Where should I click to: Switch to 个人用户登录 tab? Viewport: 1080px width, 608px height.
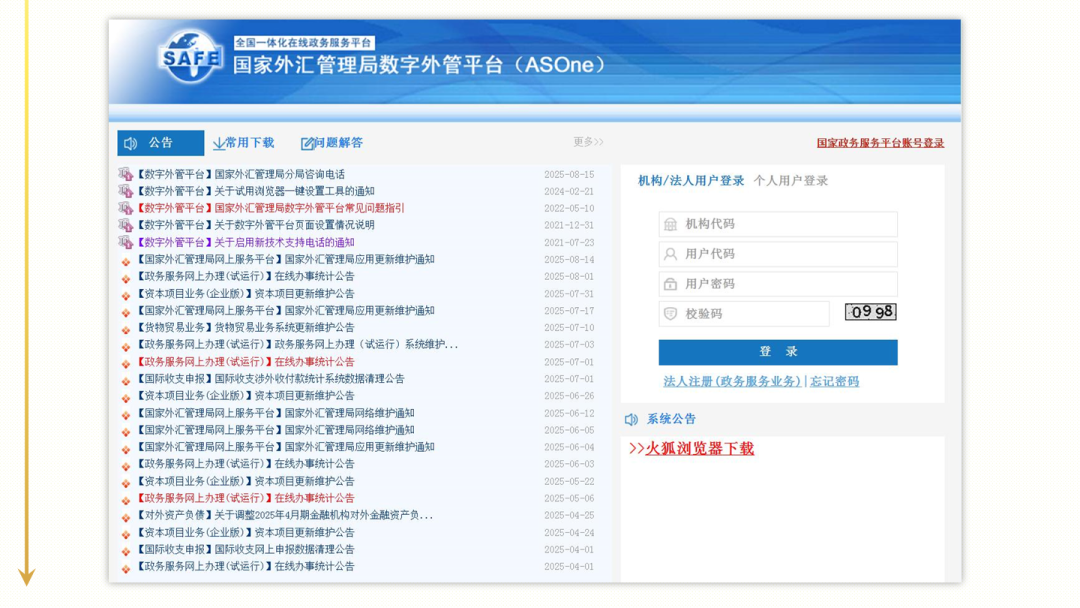pos(791,181)
